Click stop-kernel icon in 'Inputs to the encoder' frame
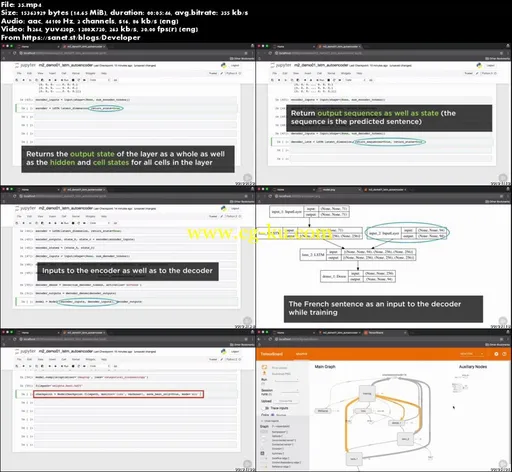The width and height of the screenshot is (512, 472). pos(73,223)
